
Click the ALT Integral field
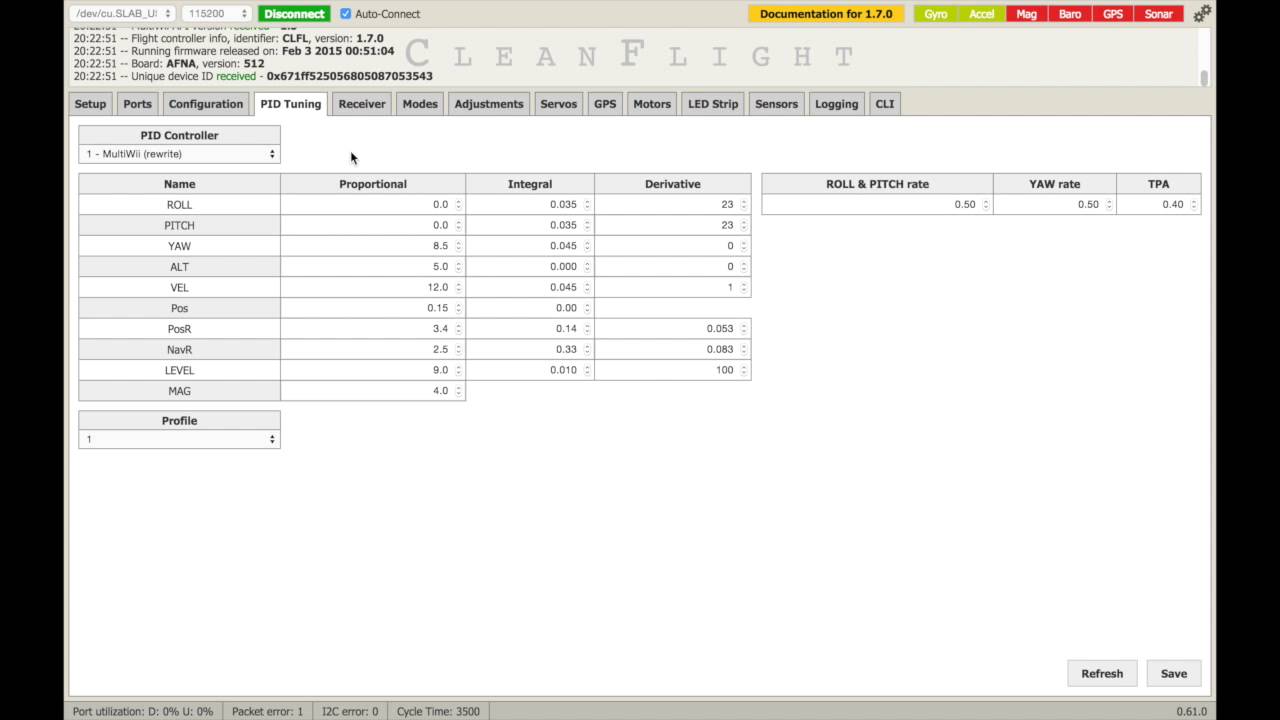coord(530,267)
